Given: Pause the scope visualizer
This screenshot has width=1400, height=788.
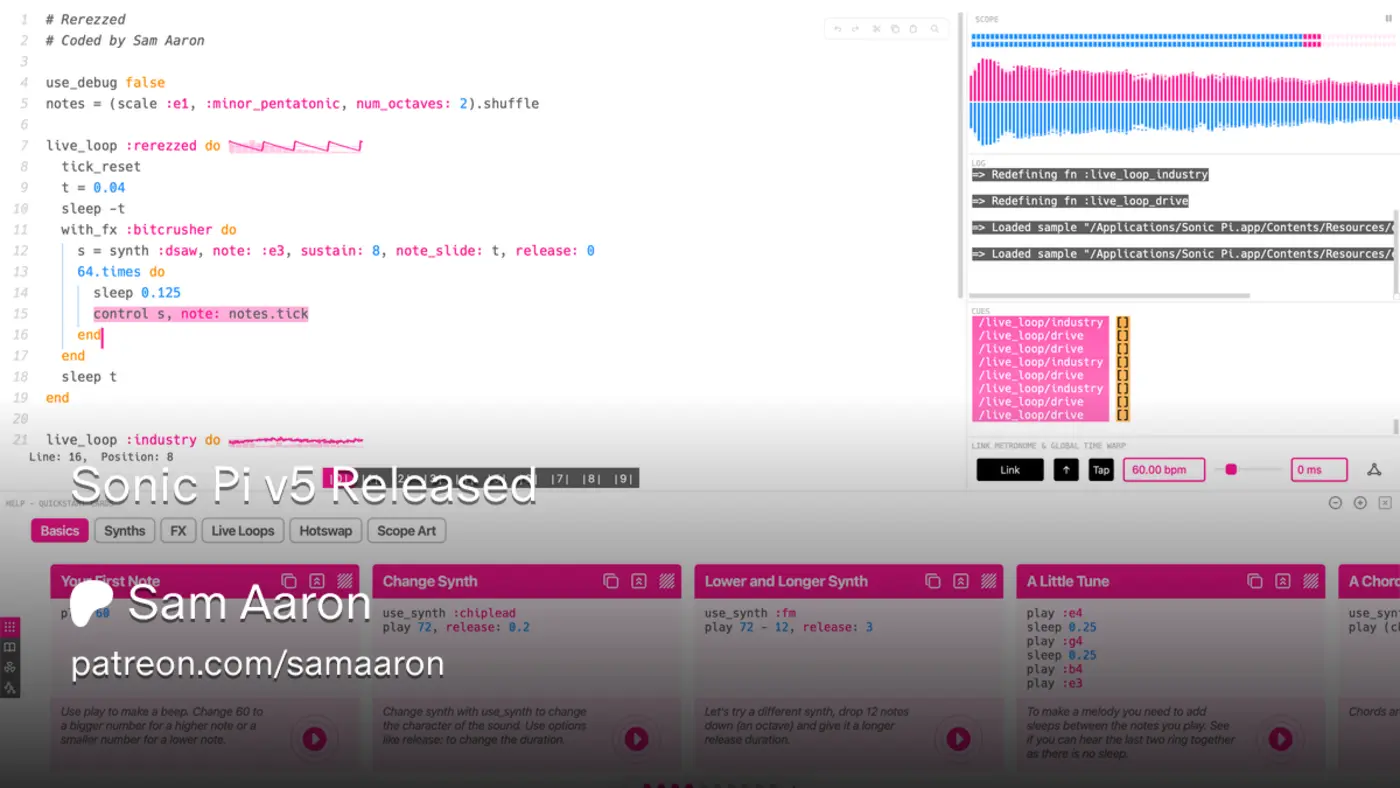Looking at the screenshot, I should pyautogui.click(x=1387, y=19).
